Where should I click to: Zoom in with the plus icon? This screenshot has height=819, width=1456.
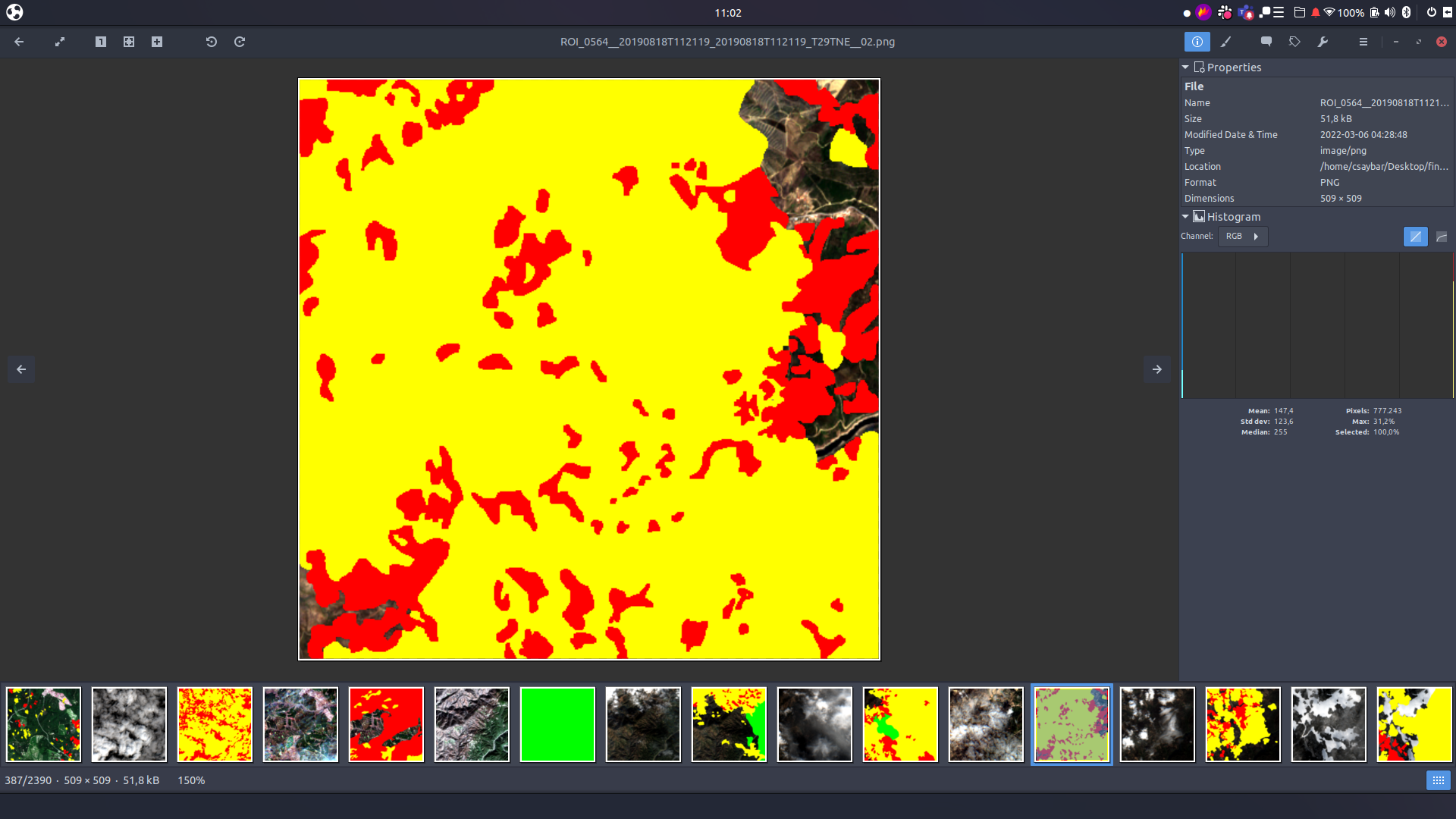pyautogui.click(x=157, y=42)
